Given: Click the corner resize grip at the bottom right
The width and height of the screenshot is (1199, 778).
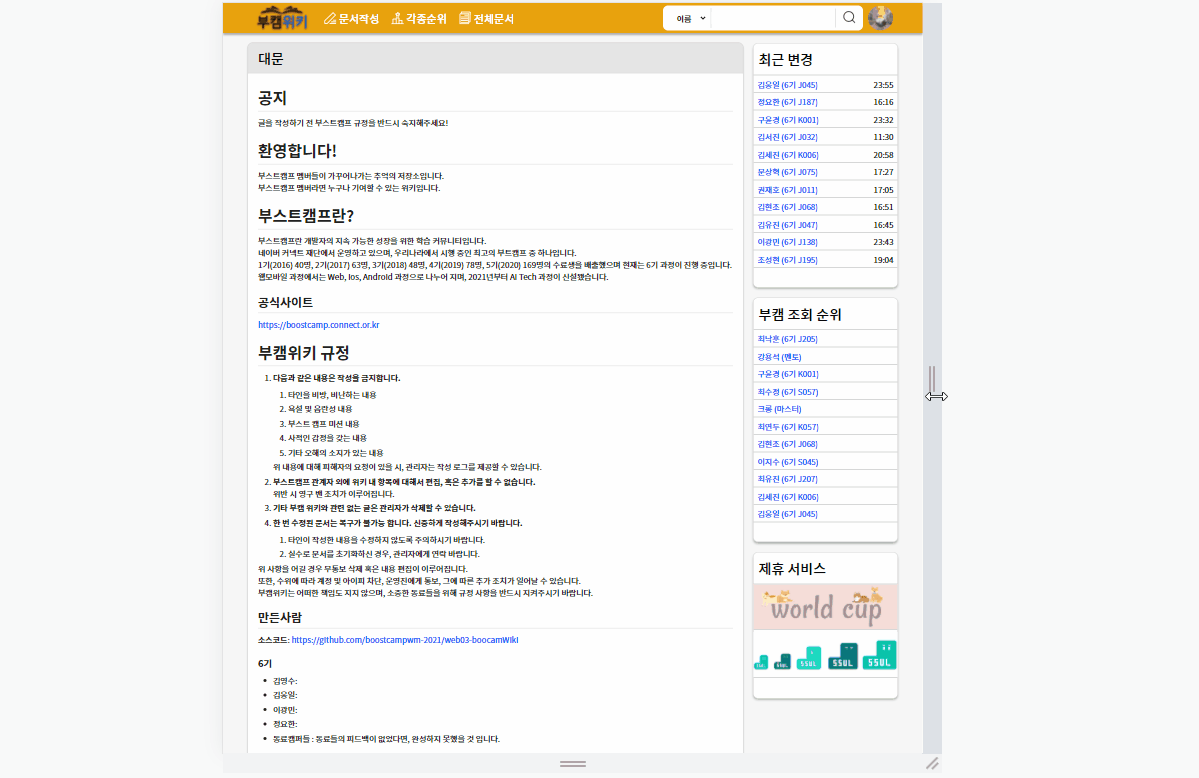Looking at the screenshot, I should pos(932,763).
